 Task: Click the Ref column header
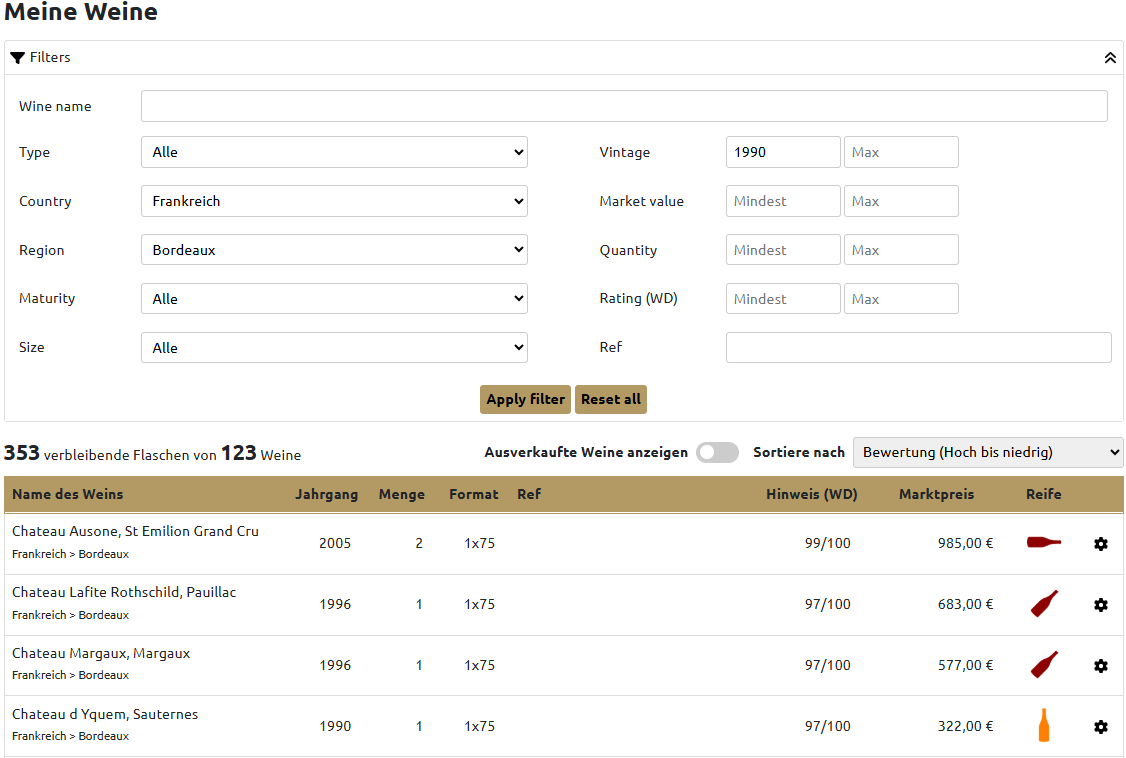[529, 494]
